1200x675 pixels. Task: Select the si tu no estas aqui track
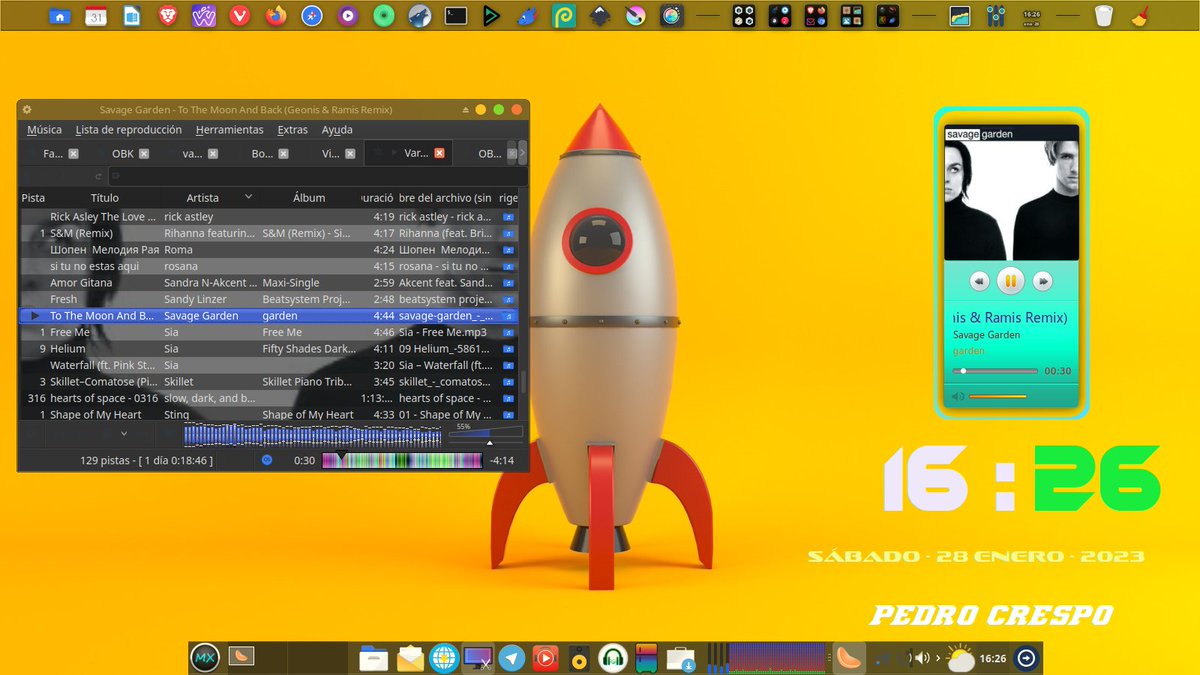(268, 266)
